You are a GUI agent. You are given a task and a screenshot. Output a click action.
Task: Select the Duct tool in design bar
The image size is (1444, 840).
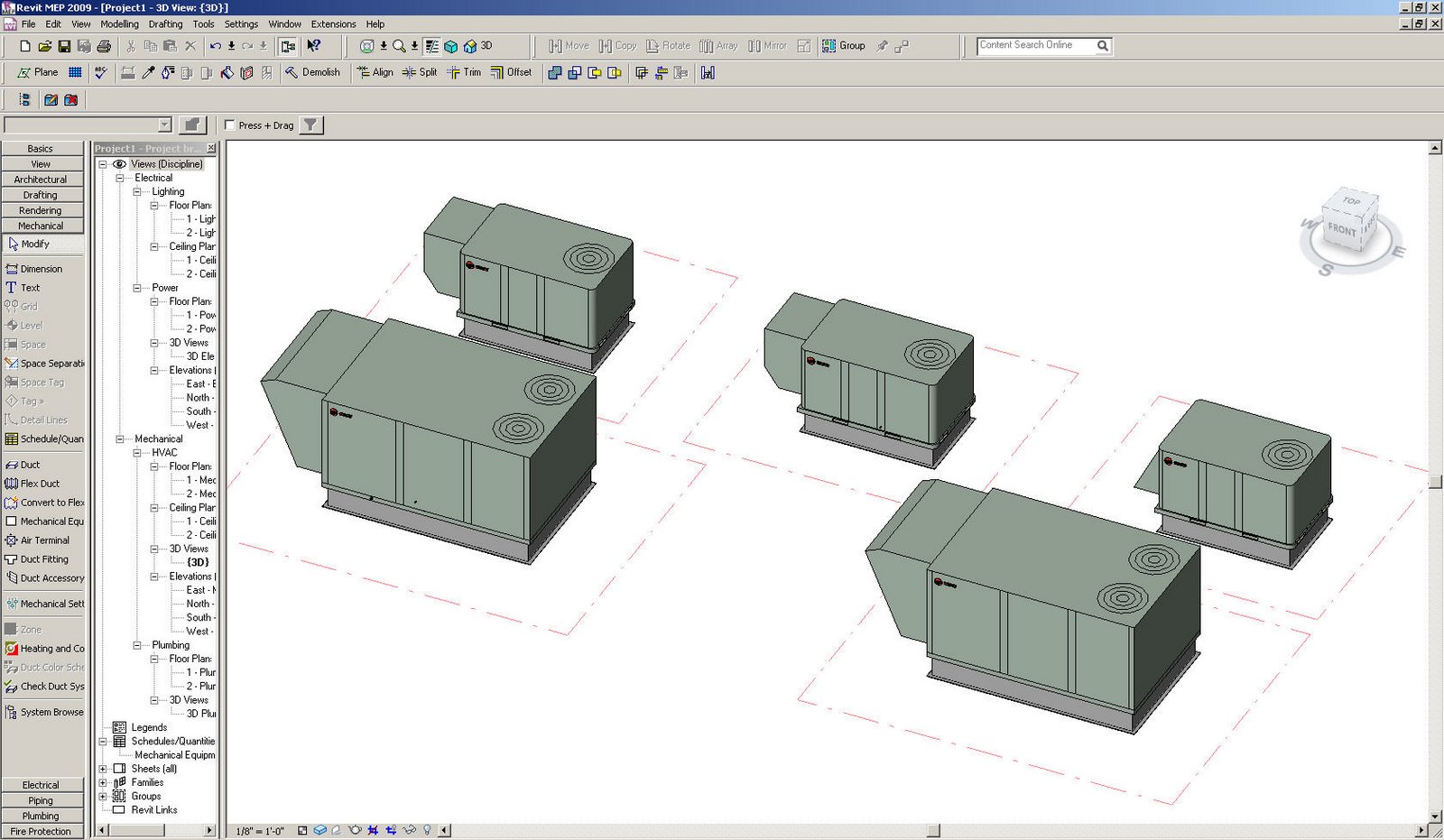(30, 465)
